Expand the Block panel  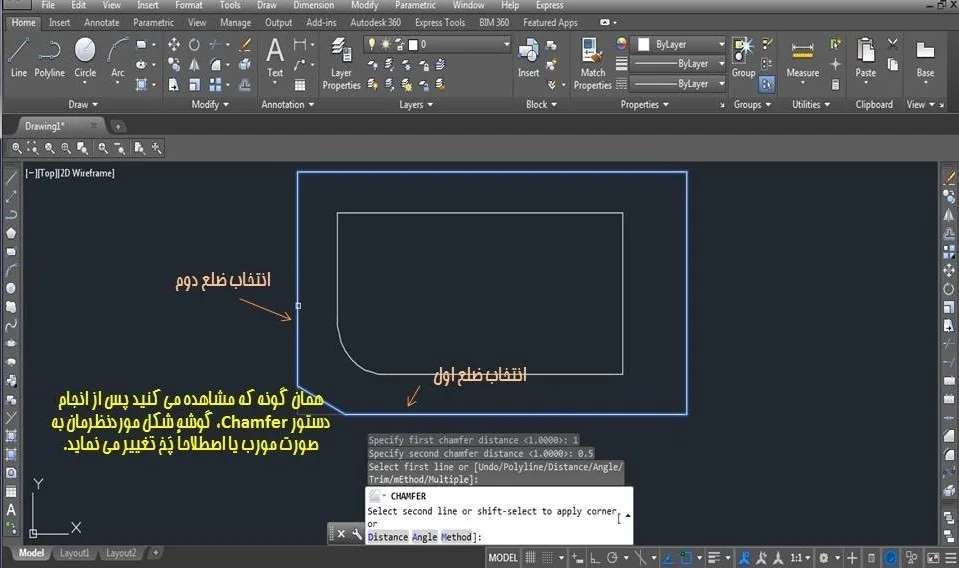pyautogui.click(x=541, y=105)
